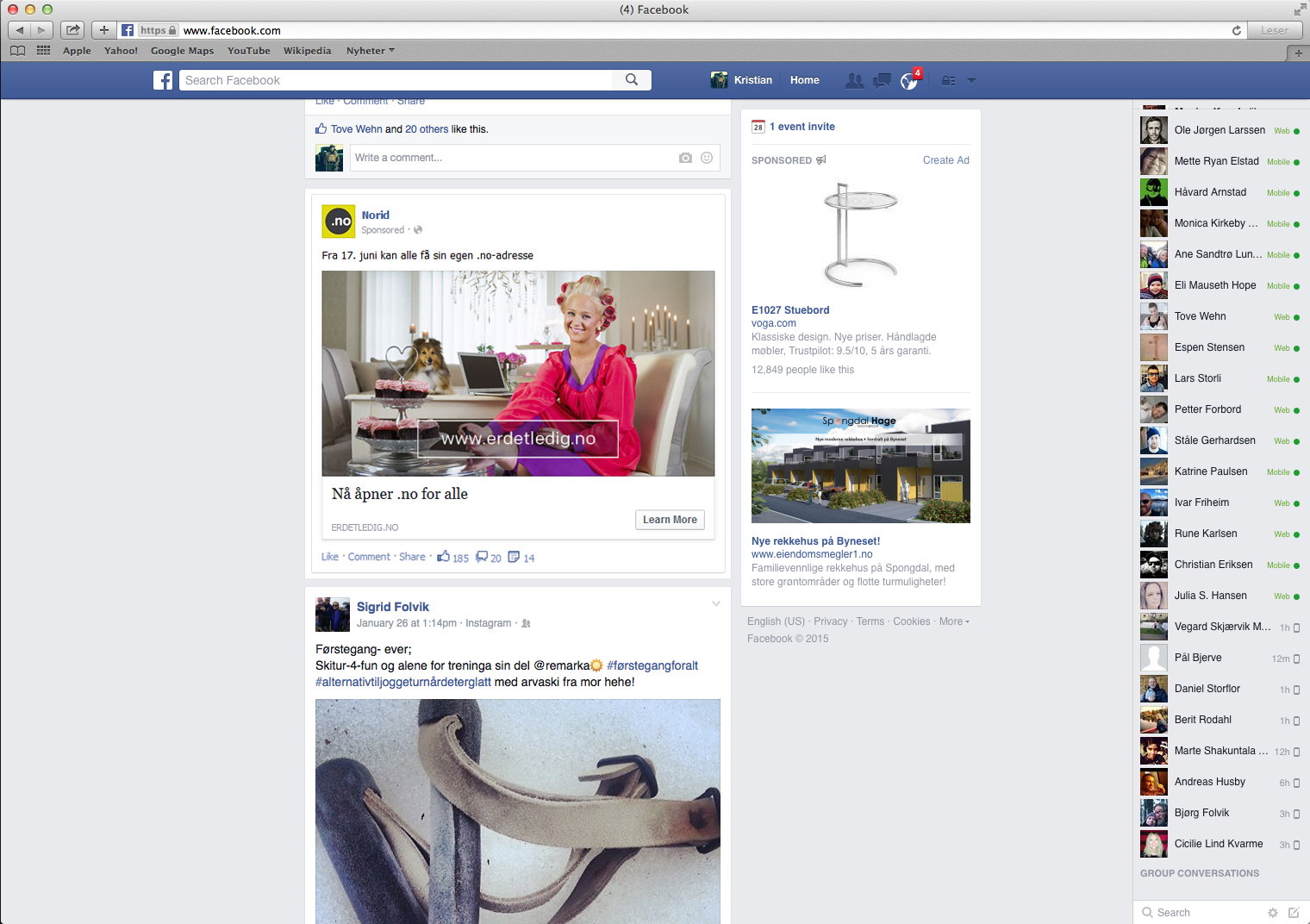Click the Learn More button on Norid ad
Viewport: 1310px width, 924px height.
click(670, 520)
